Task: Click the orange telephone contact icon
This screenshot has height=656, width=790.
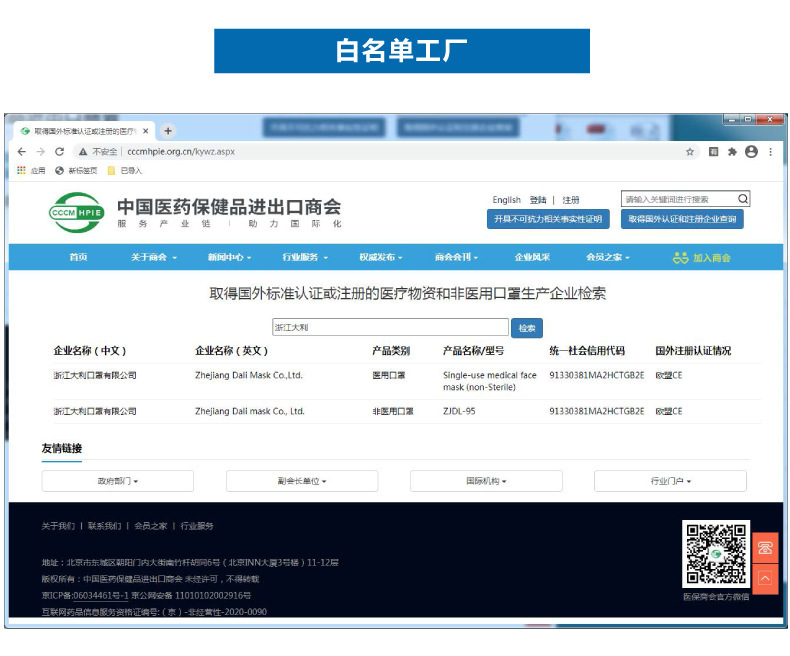Action: pyautogui.click(x=765, y=548)
